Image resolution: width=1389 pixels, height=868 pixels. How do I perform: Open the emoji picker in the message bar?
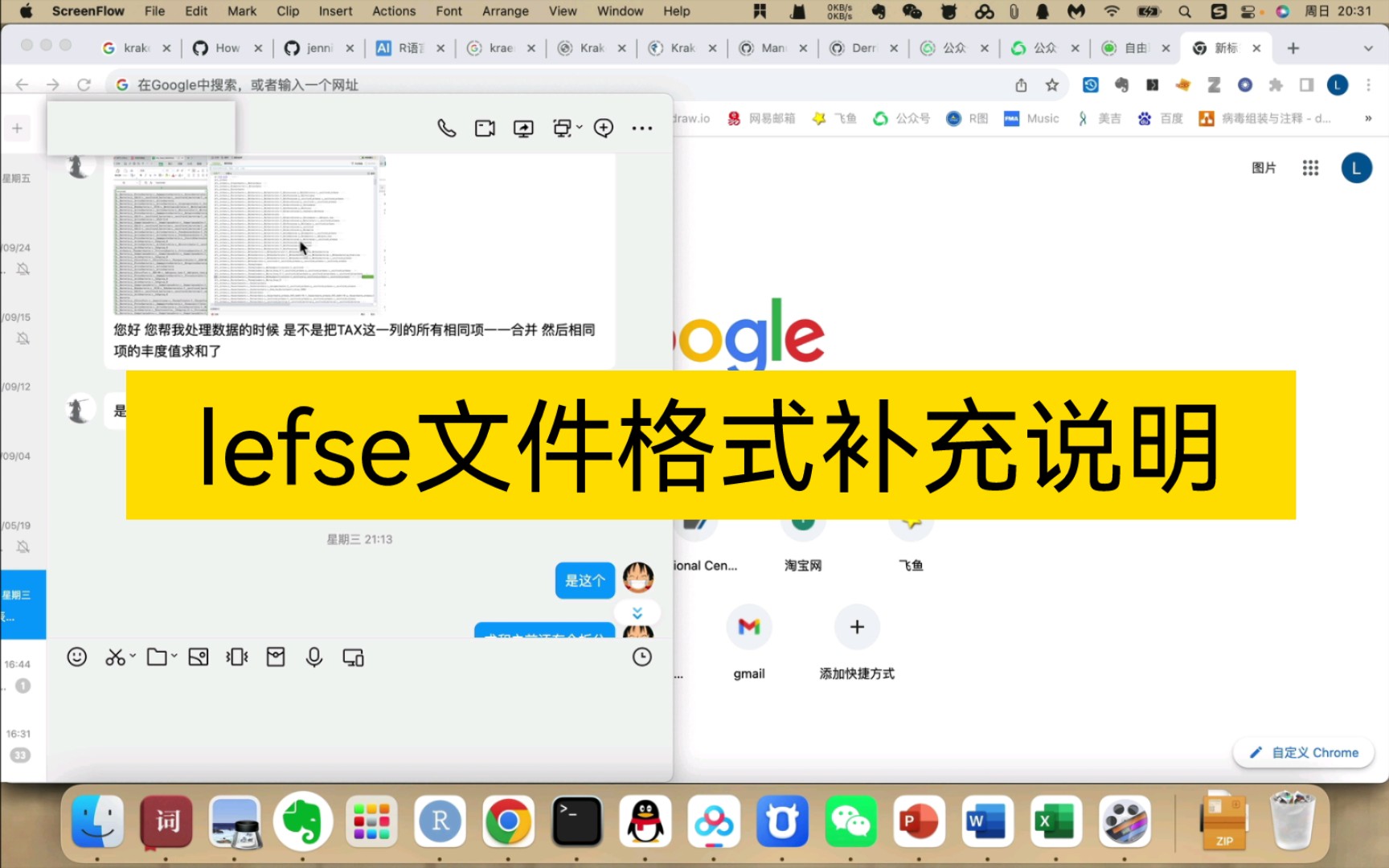point(76,657)
